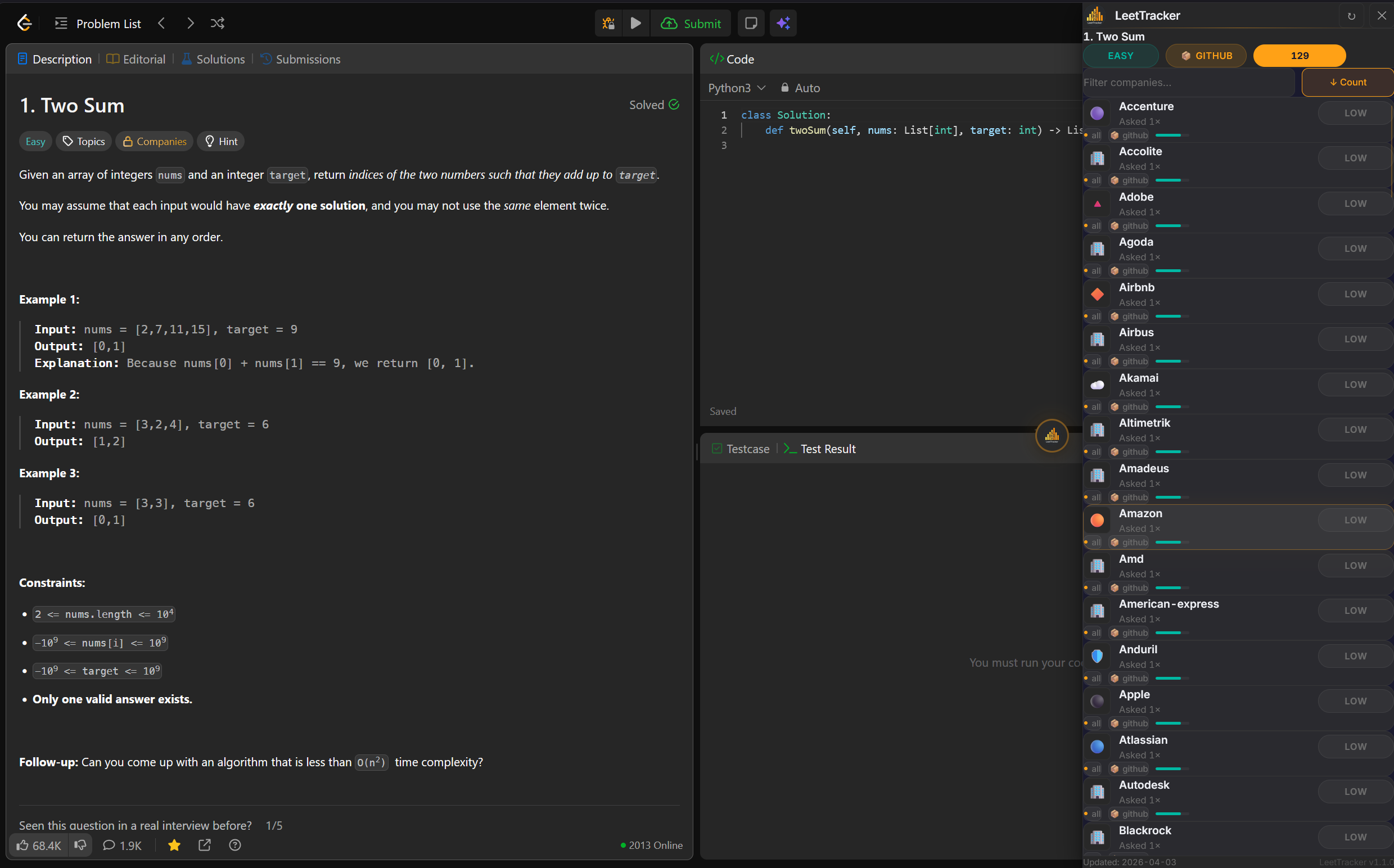Toggle the github source under Adobe

point(1129,225)
